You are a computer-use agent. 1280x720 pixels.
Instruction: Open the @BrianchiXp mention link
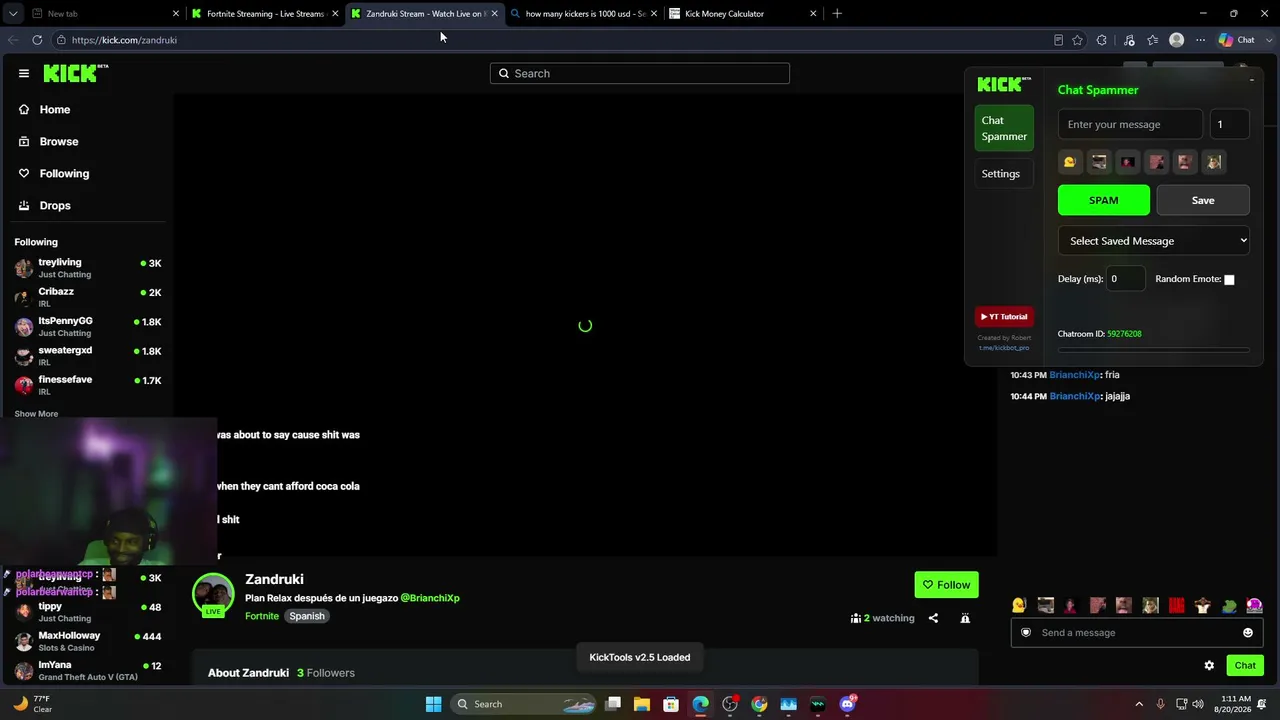click(x=430, y=598)
